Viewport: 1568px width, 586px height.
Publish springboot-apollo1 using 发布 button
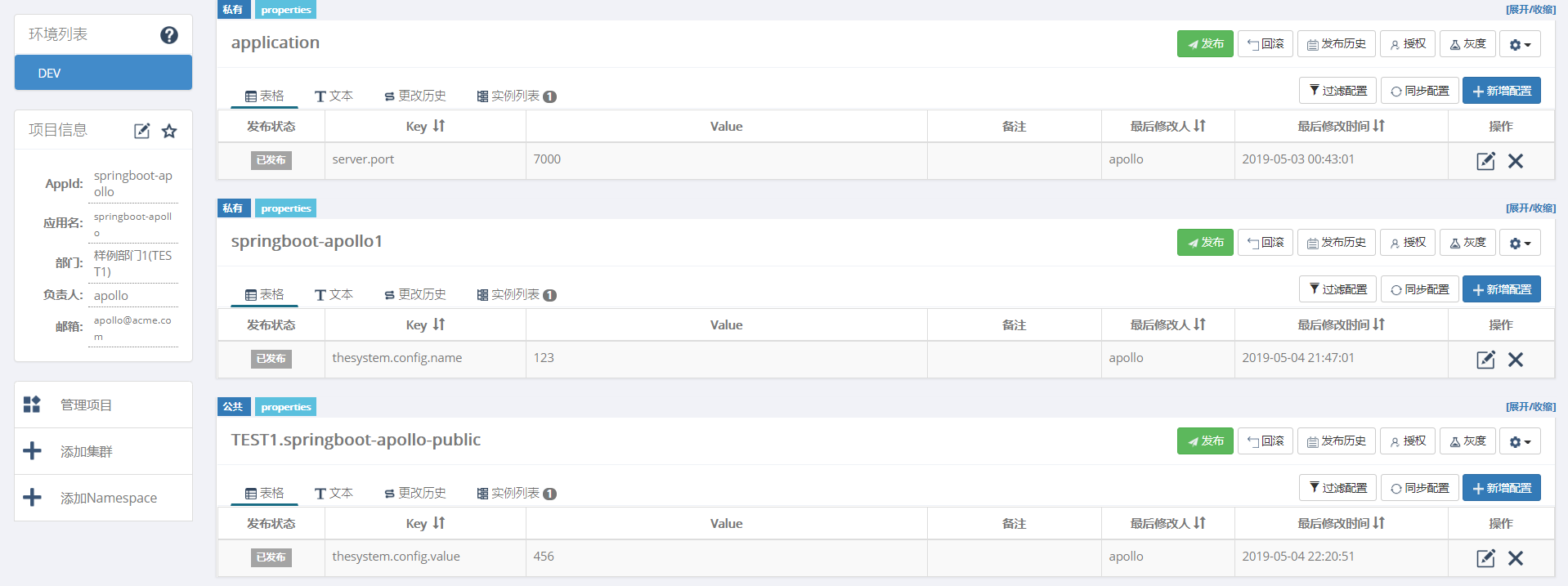(1204, 242)
